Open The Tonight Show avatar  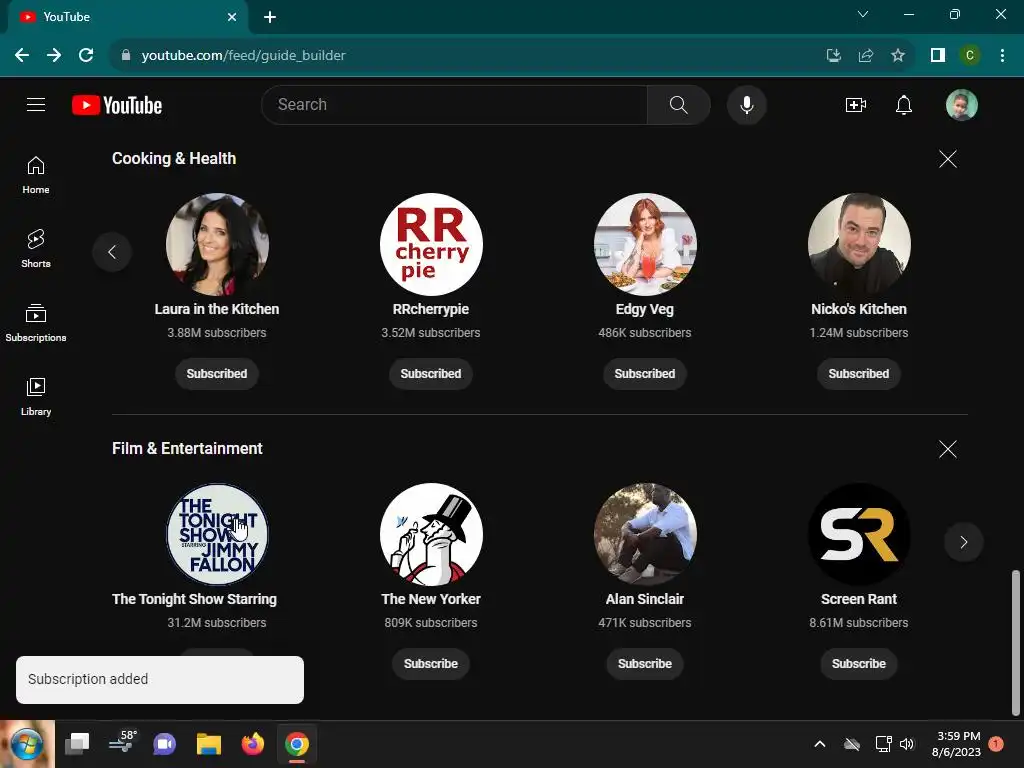(217, 534)
